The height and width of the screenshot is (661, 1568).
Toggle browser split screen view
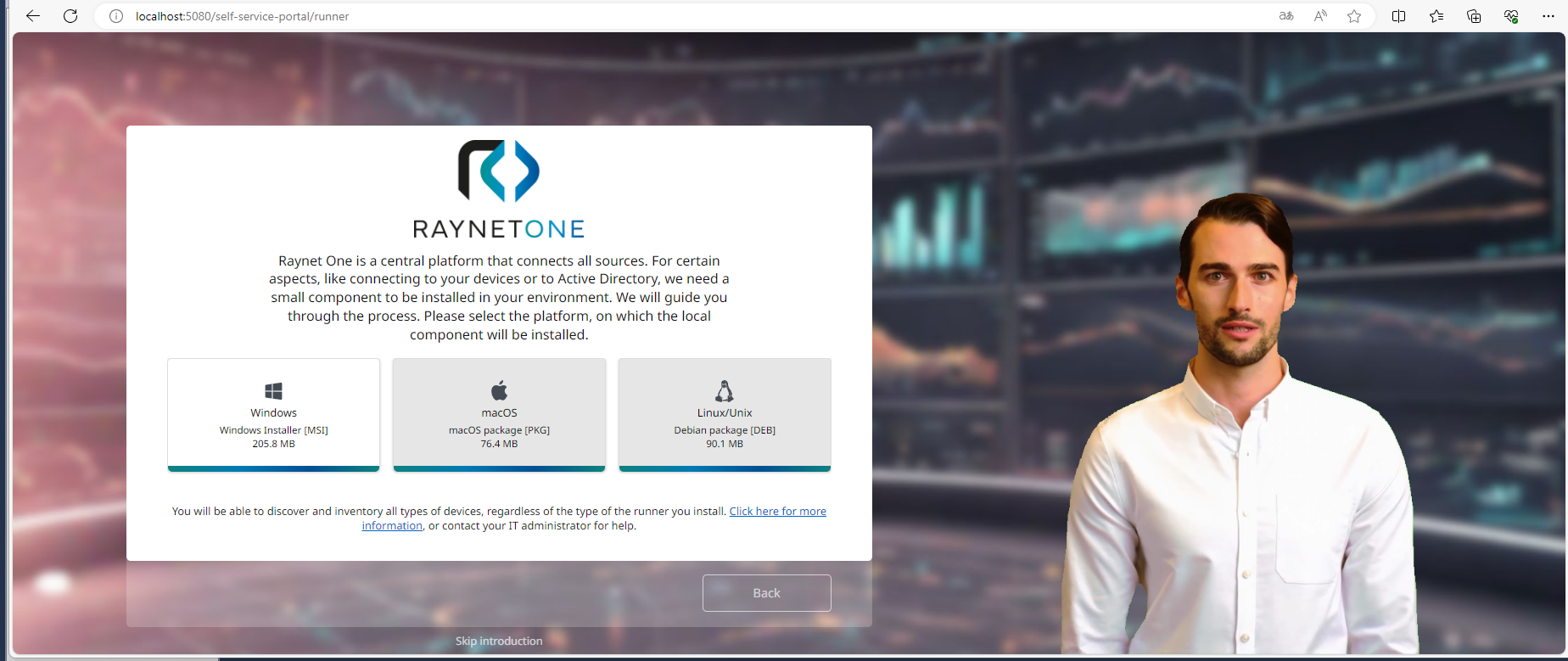coord(1399,16)
